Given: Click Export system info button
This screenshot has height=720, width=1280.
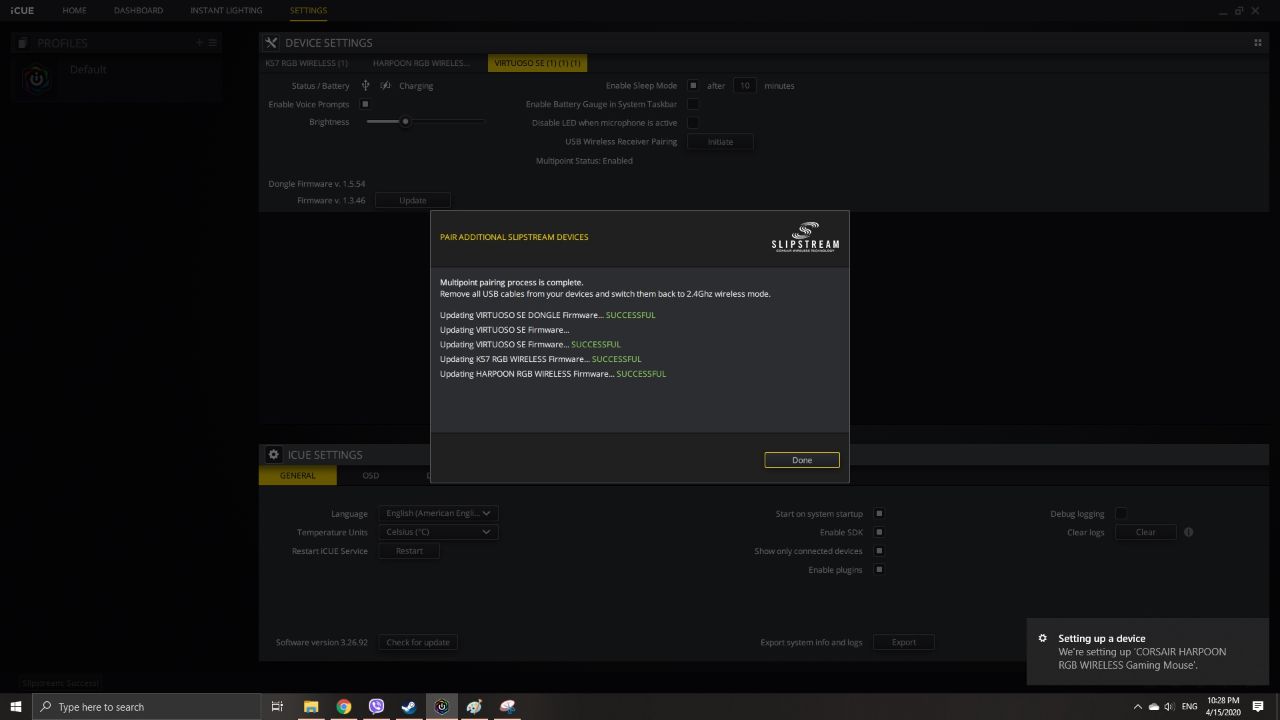Looking at the screenshot, I should 904,642.
